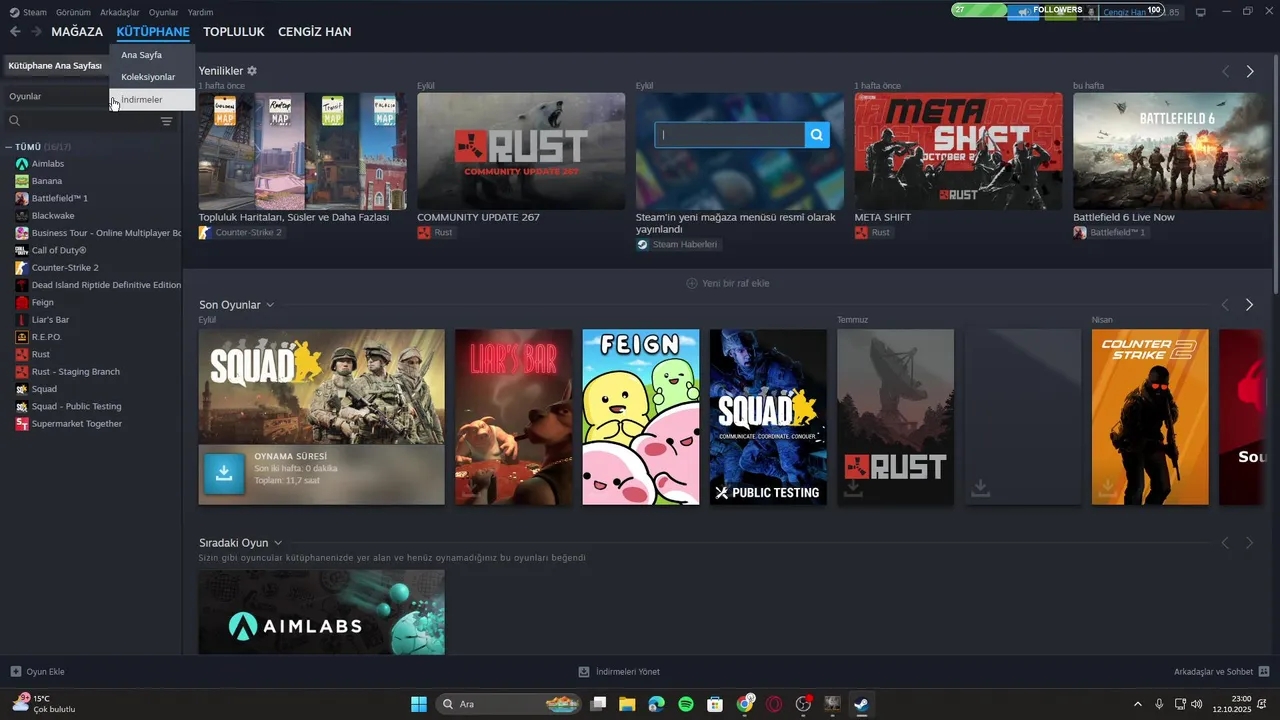This screenshot has height=720, width=1280.
Task: Open the Görünüm menu
Action: [73, 12]
